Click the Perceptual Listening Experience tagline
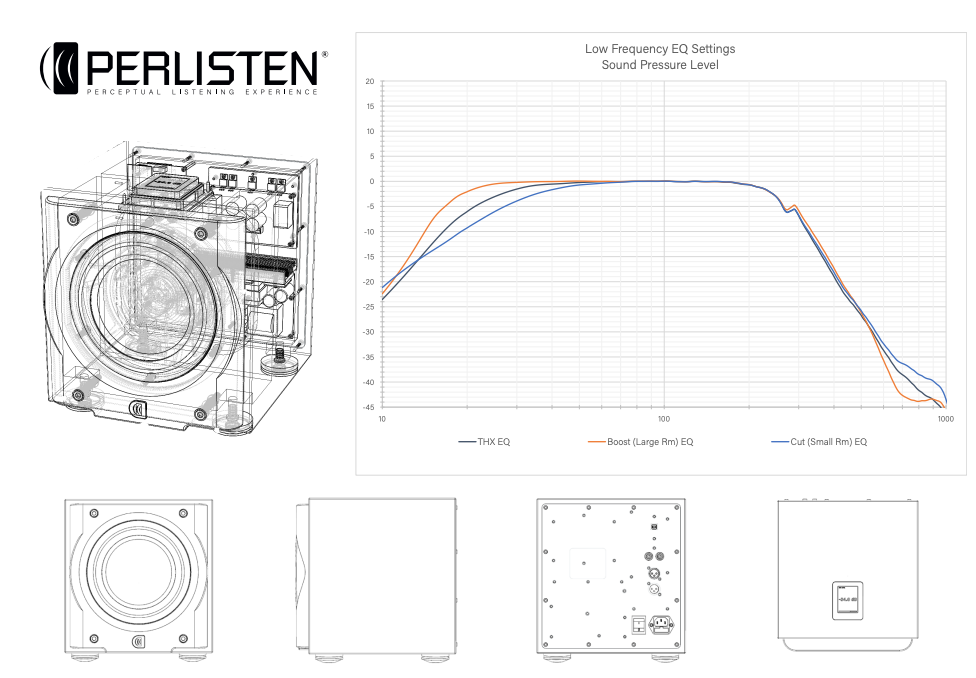This screenshot has width=976, height=678. 202,92
